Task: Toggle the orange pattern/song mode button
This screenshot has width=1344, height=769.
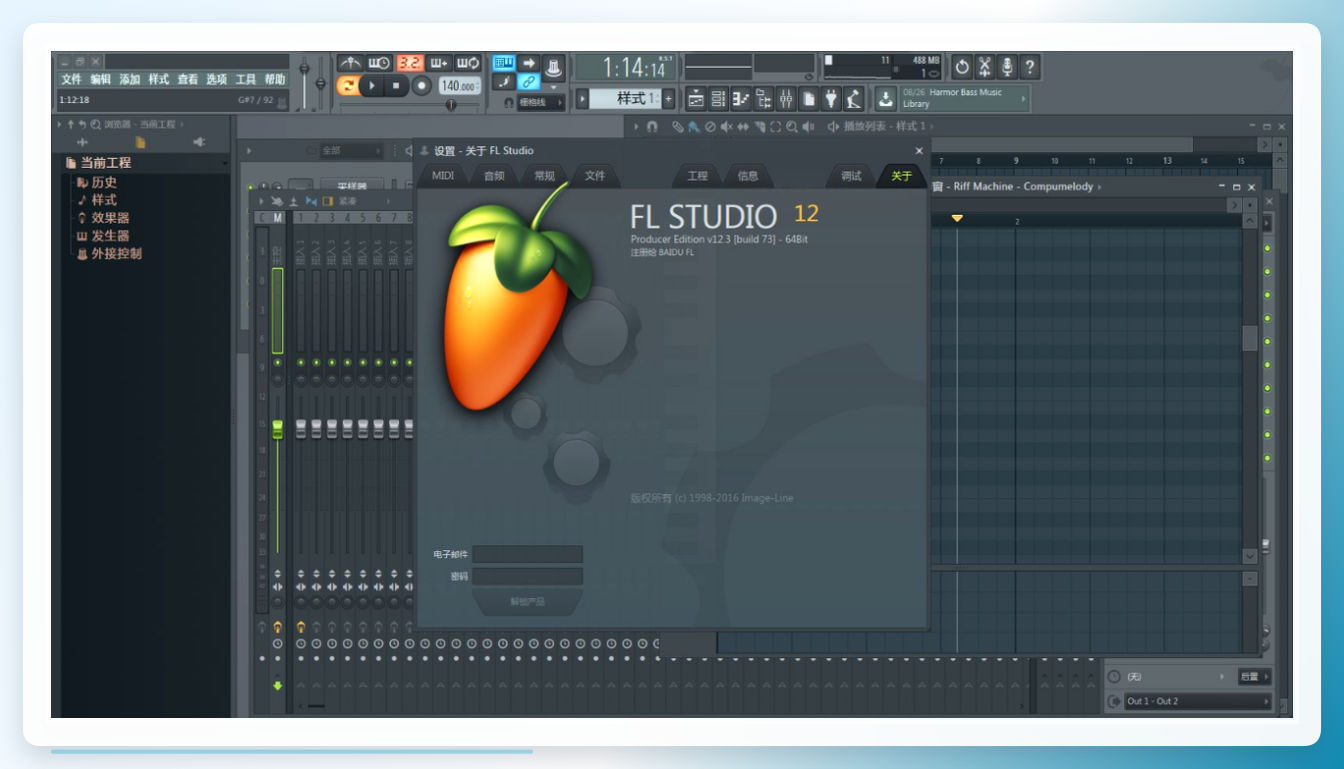Action: click(x=348, y=86)
